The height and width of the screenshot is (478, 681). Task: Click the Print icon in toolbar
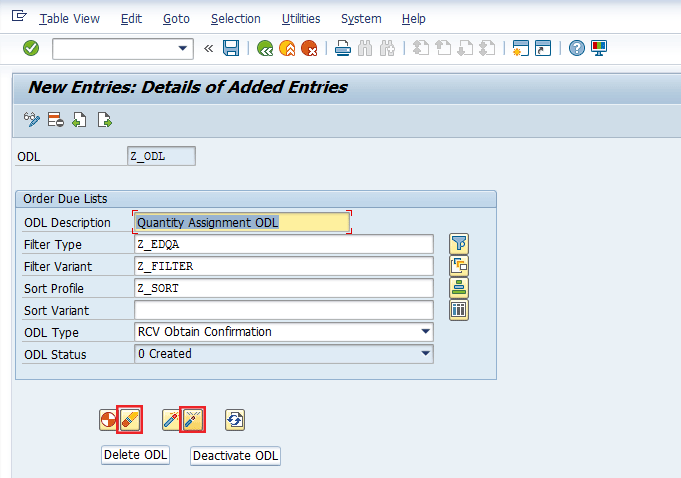coord(342,48)
